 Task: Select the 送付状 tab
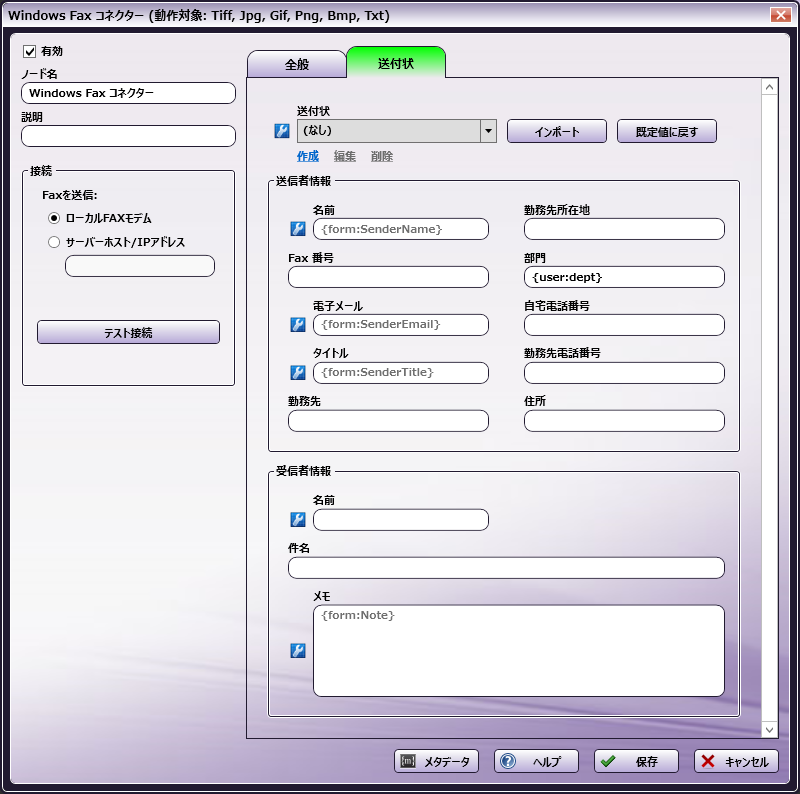point(395,63)
